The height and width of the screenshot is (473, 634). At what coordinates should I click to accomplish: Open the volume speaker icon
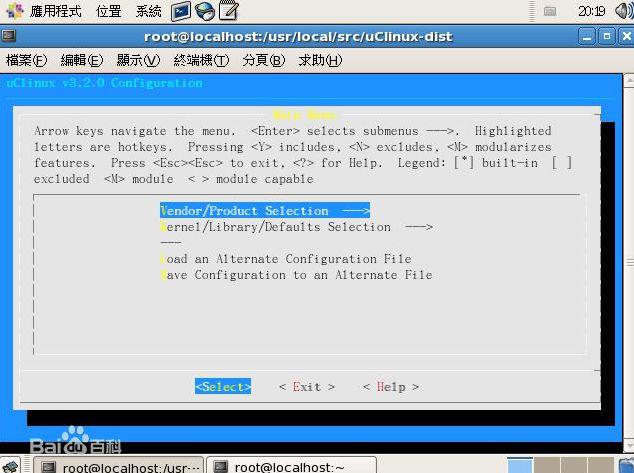tap(624, 11)
